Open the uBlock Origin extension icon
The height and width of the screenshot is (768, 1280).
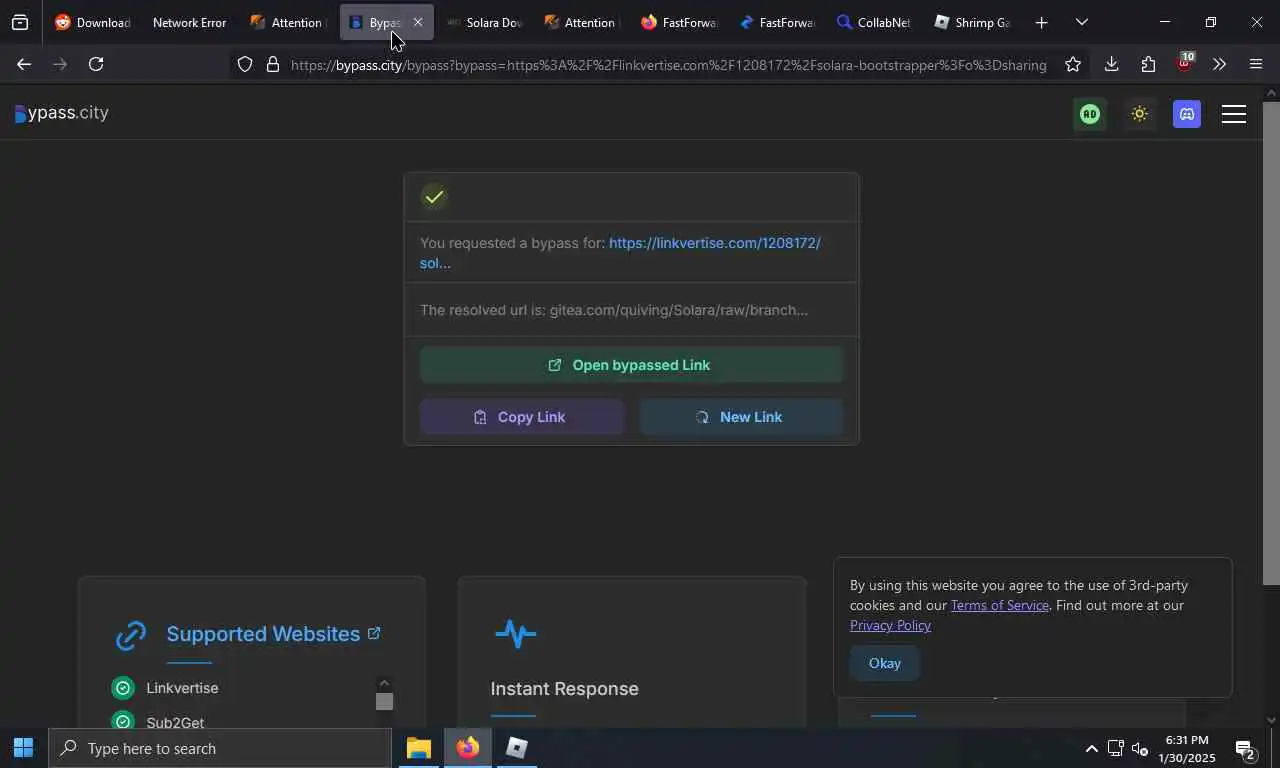point(1185,63)
